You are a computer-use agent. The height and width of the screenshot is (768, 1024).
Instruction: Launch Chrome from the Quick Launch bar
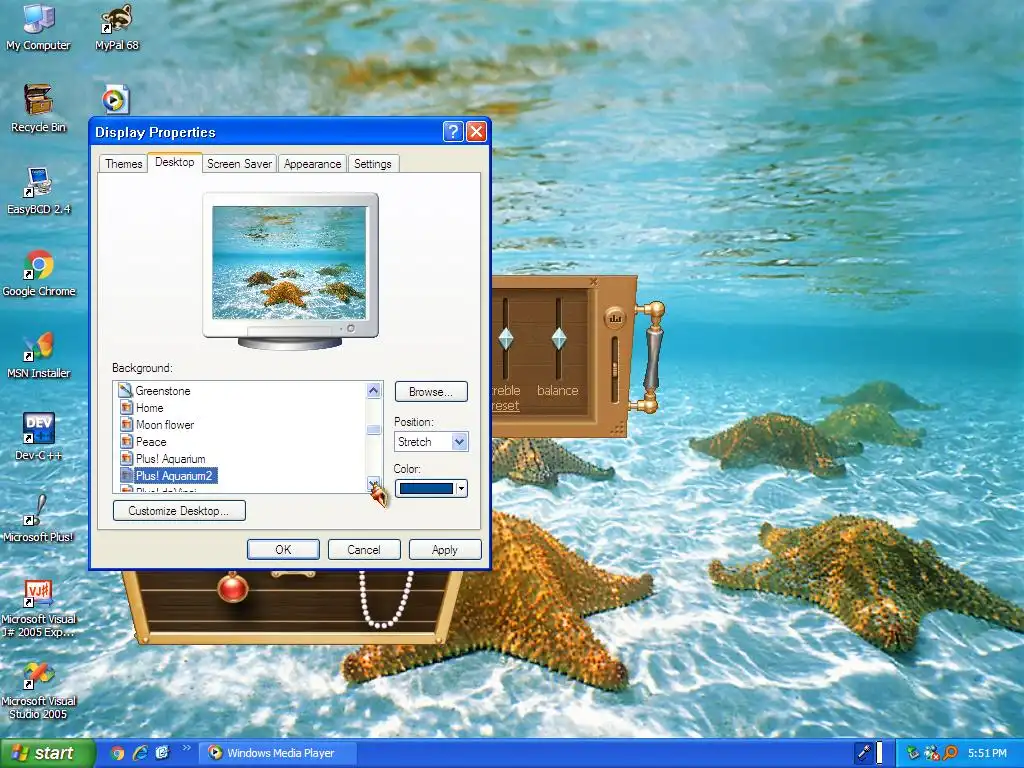(x=118, y=753)
